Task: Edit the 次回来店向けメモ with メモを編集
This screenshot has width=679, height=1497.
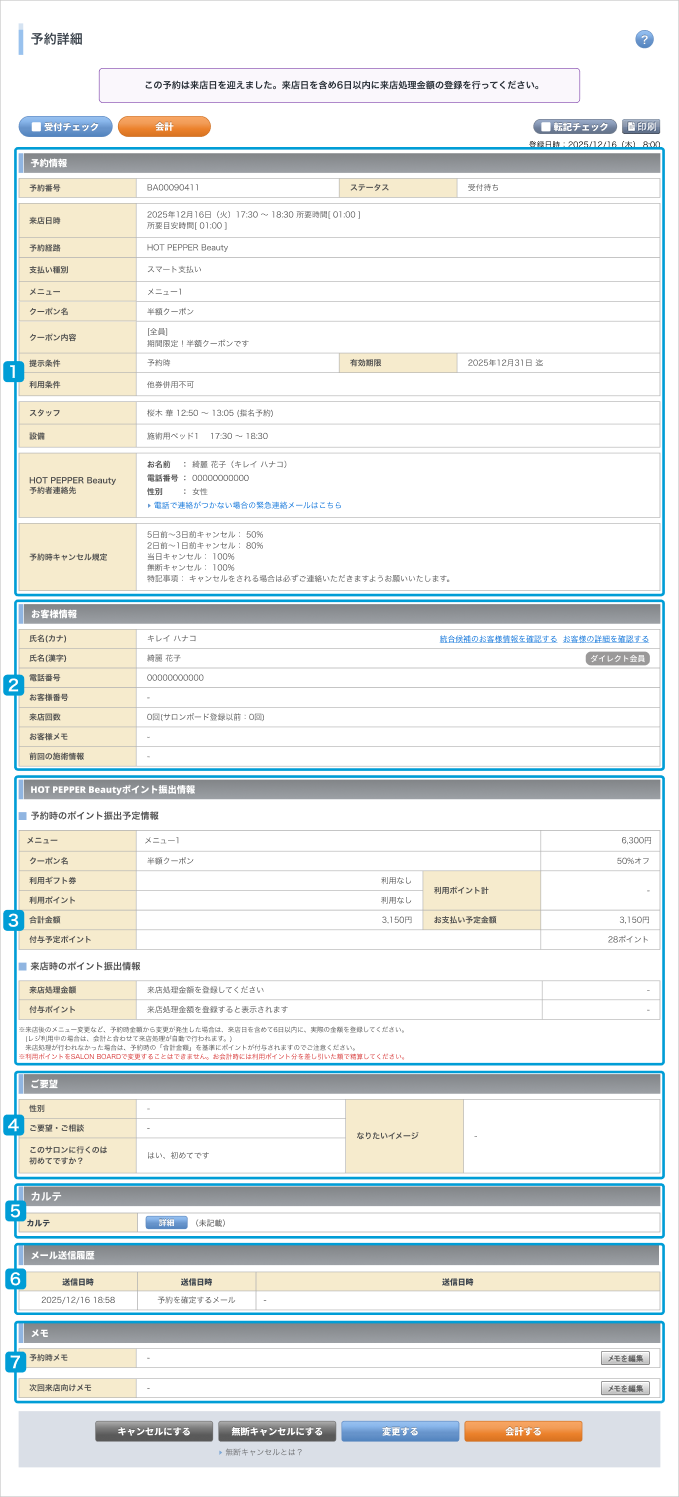Action: point(625,1388)
